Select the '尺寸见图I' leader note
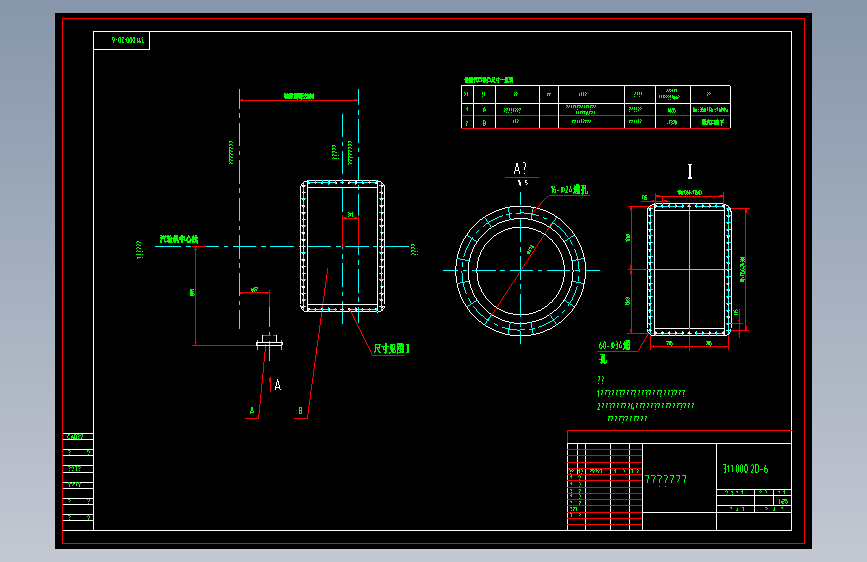The height and width of the screenshot is (562, 867). [x=391, y=348]
